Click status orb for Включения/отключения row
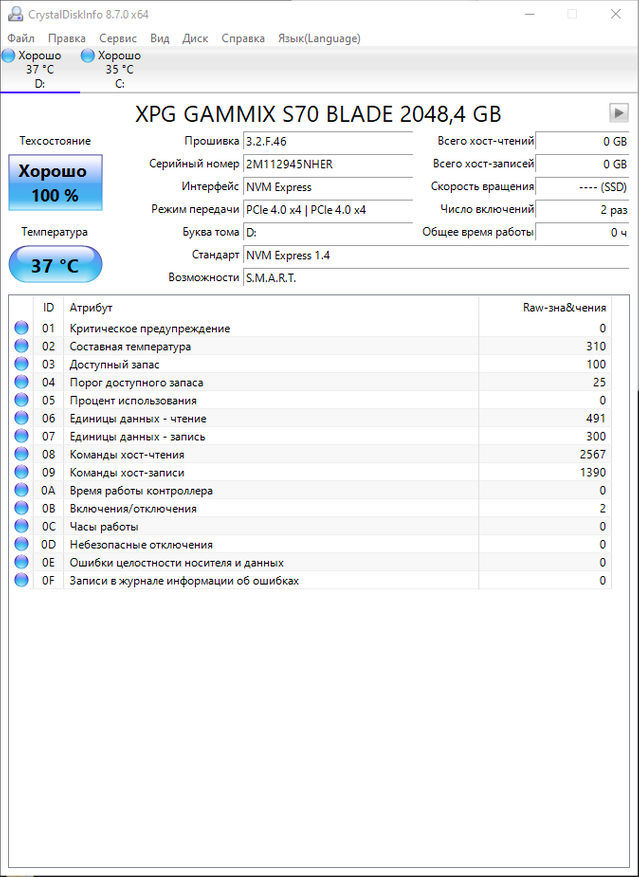The width and height of the screenshot is (639, 877). pos(21,508)
